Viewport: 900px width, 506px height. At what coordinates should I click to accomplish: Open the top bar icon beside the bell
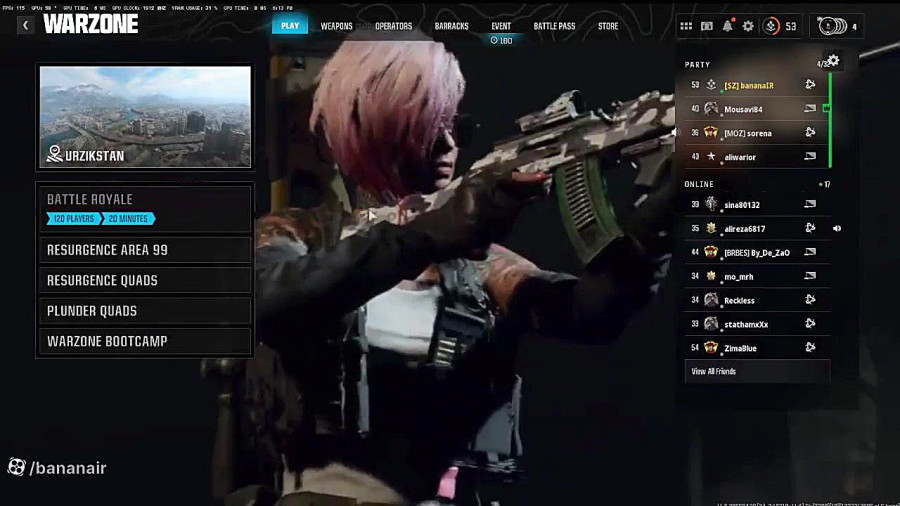tap(707, 26)
